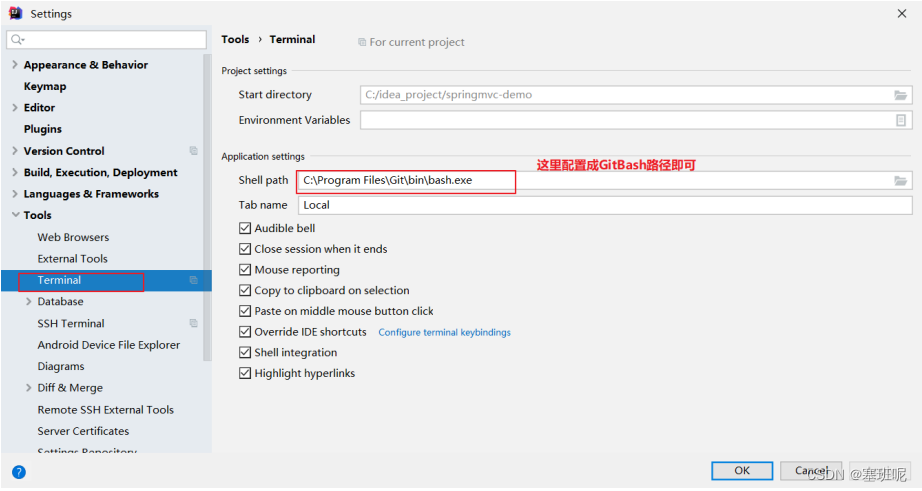The height and width of the screenshot is (491, 922).
Task: Open Plugins settings page
Action: coord(42,129)
